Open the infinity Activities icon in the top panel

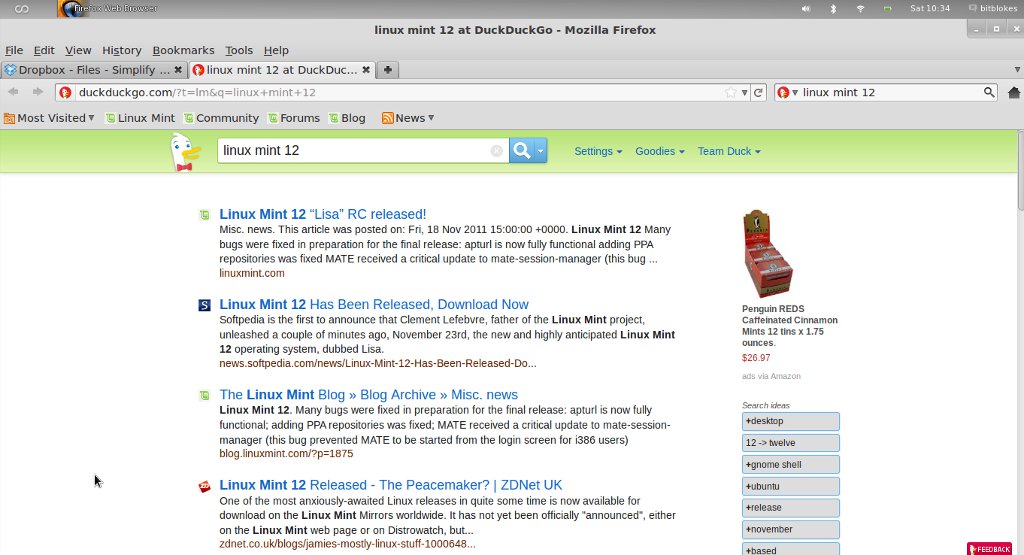coord(22,8)
